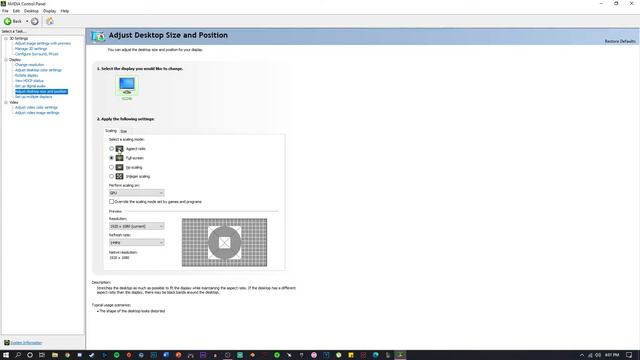Open Set up multiple displays task
640x360 pixels.
coord(33,97)
